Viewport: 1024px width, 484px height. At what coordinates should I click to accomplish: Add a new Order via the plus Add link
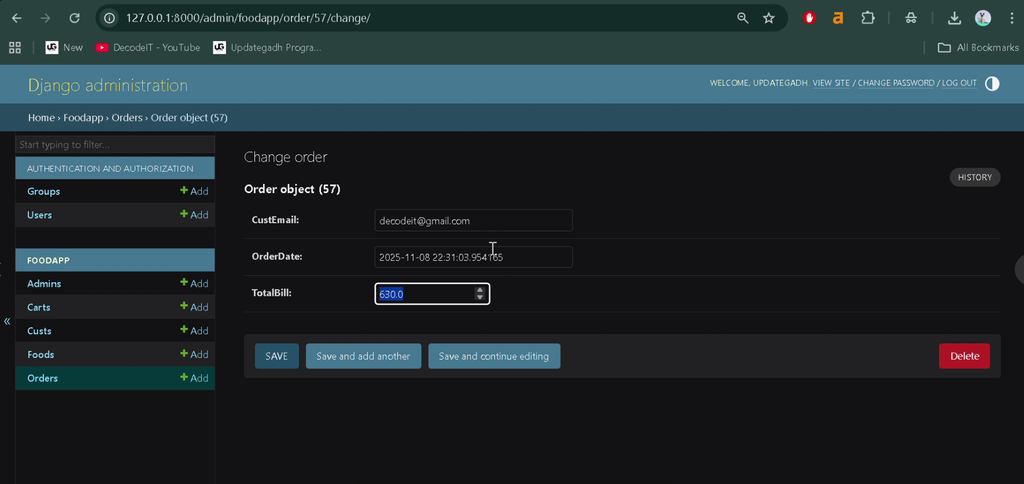(x=195, y=378)
